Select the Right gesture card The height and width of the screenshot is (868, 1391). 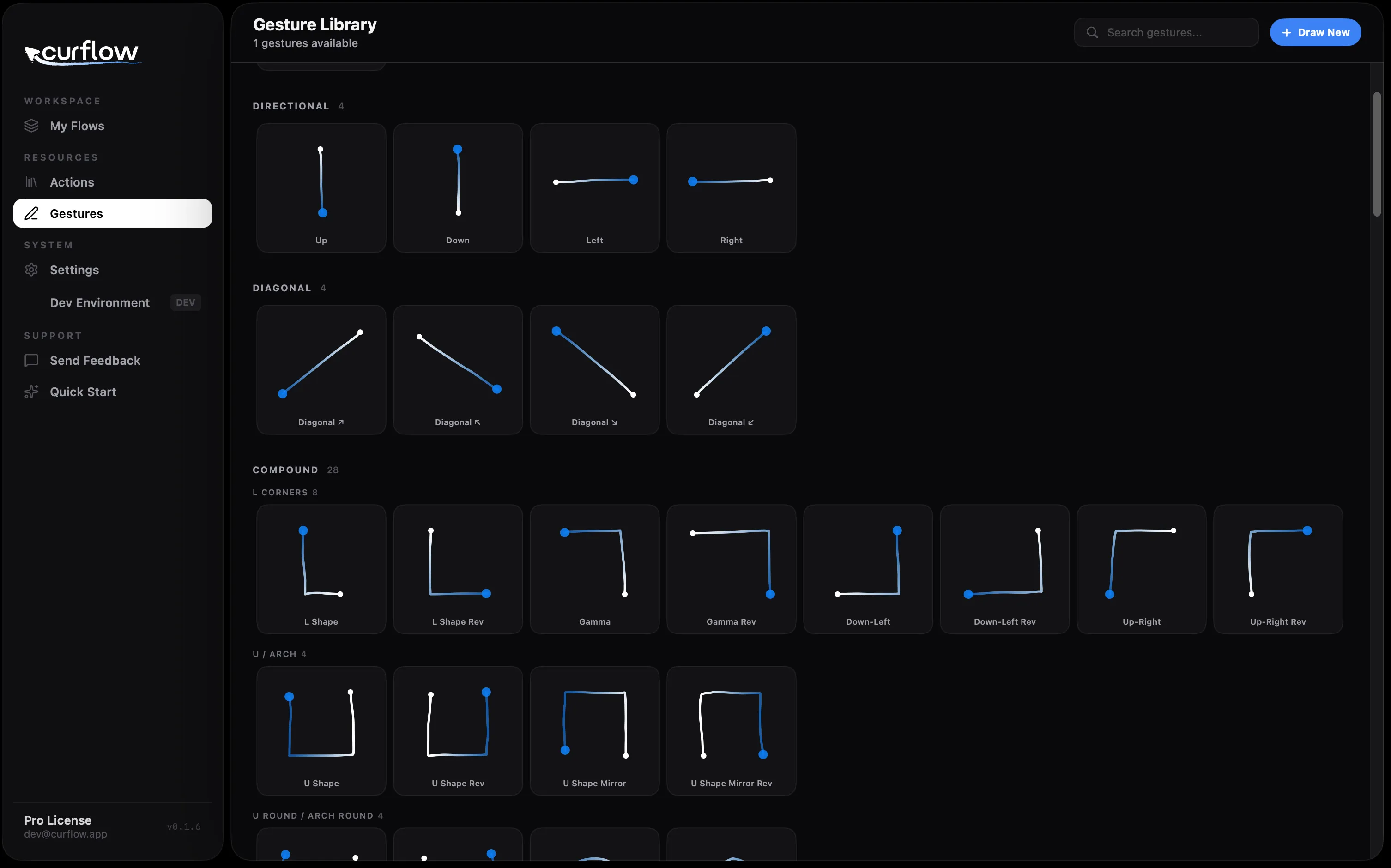pyautogui.click(x=731, y=188)
